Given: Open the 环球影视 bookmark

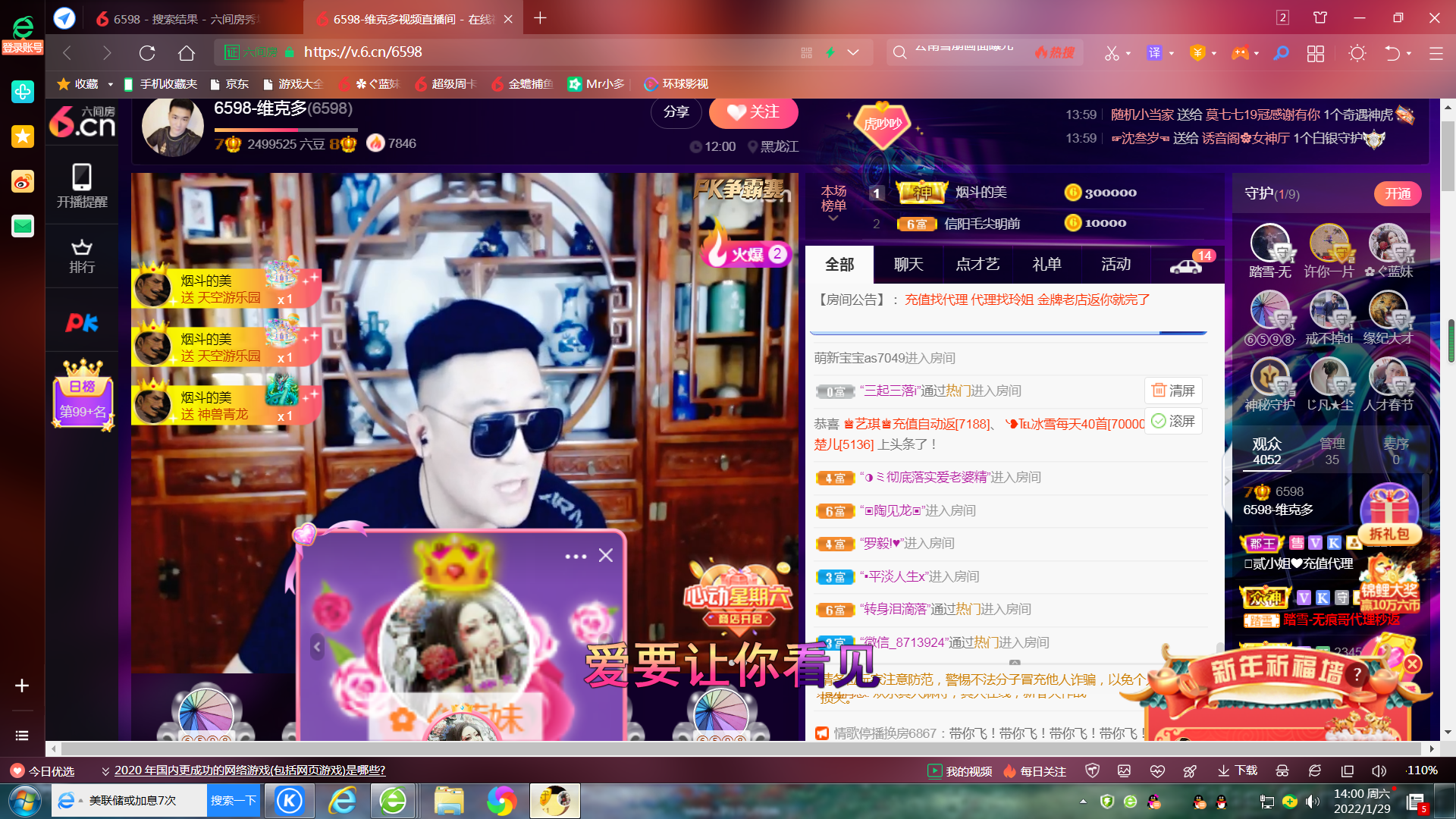Looking at the screenshot, I should (x=676, y=84).
